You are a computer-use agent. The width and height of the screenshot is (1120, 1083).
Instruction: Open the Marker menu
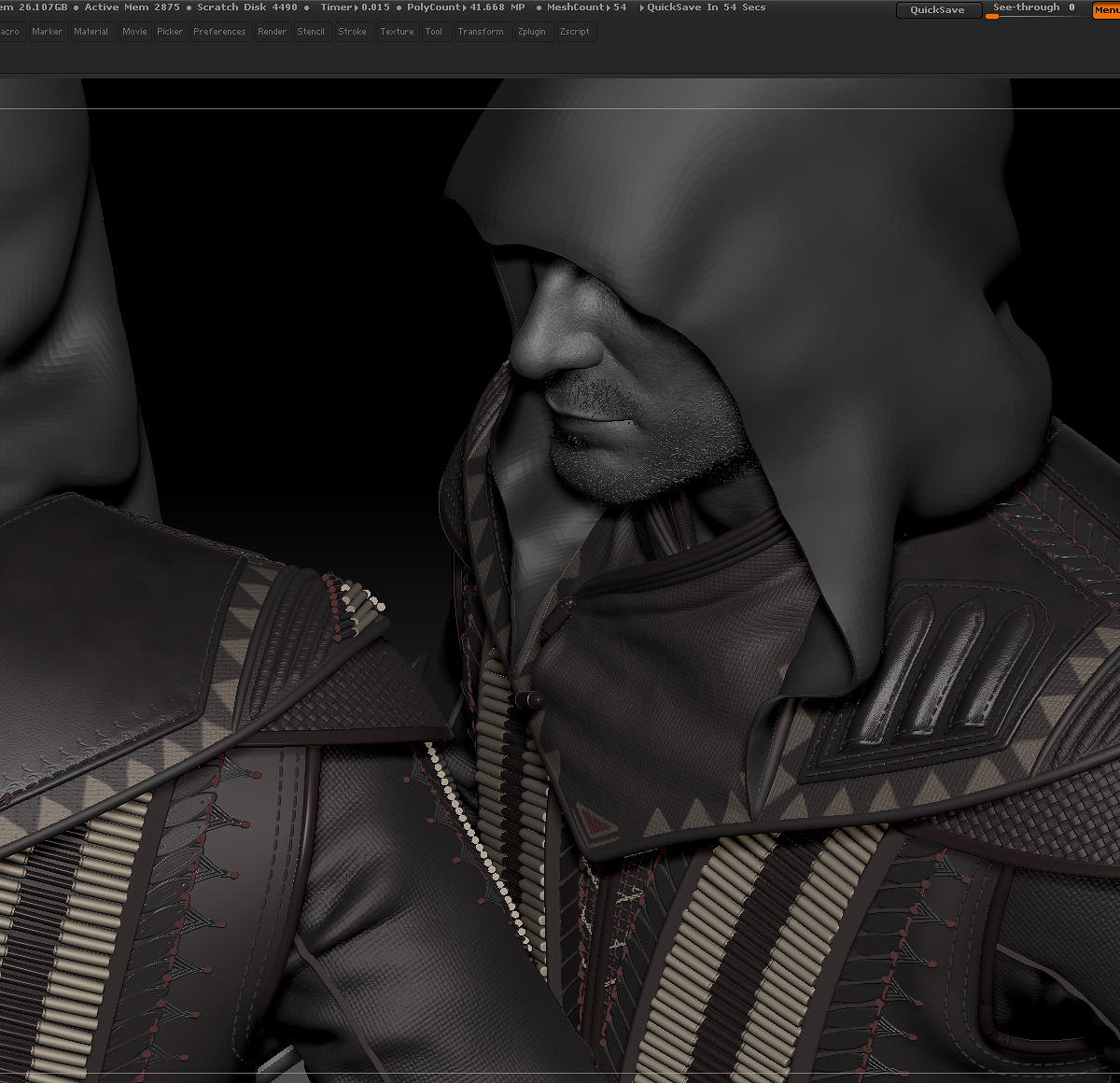47,32
